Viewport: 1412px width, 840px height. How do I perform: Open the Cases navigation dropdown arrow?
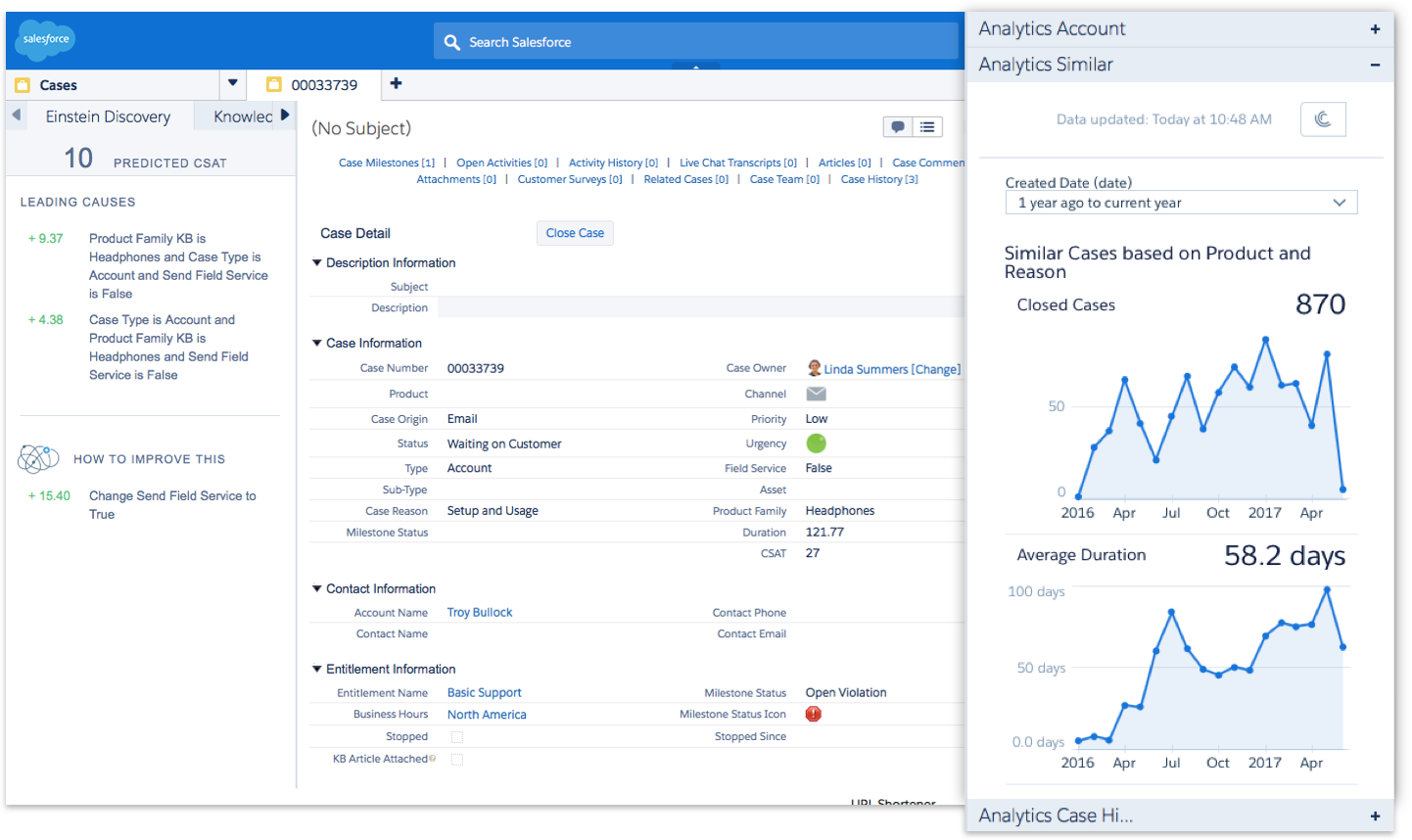coord(232,84)
